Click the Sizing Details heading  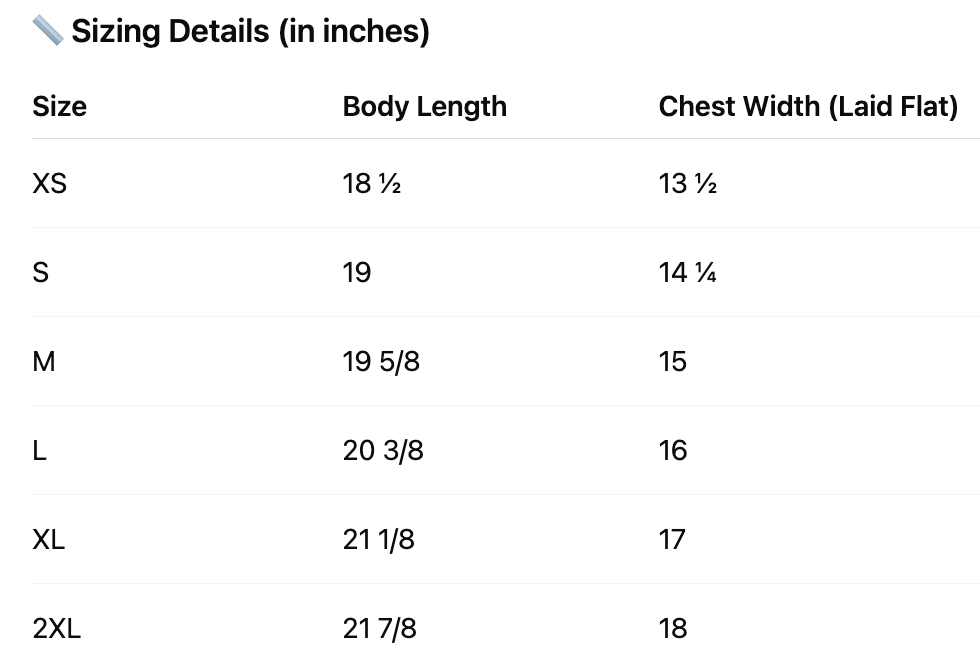tap(250, 31)
